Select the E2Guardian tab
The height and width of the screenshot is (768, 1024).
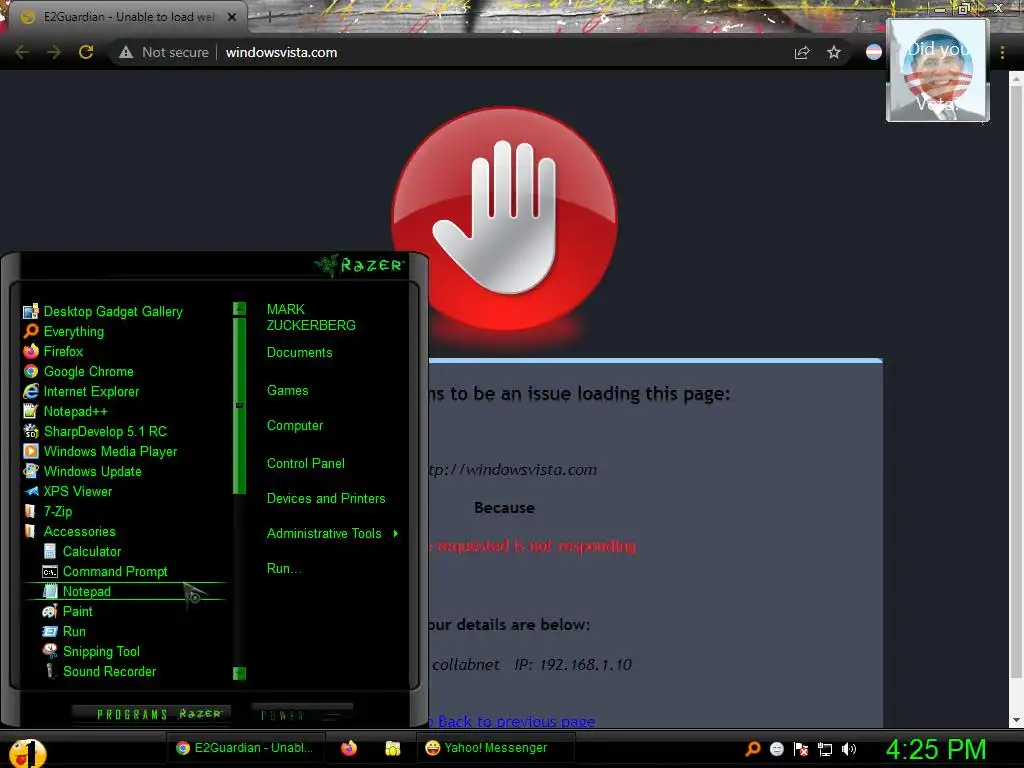point(129,17)
